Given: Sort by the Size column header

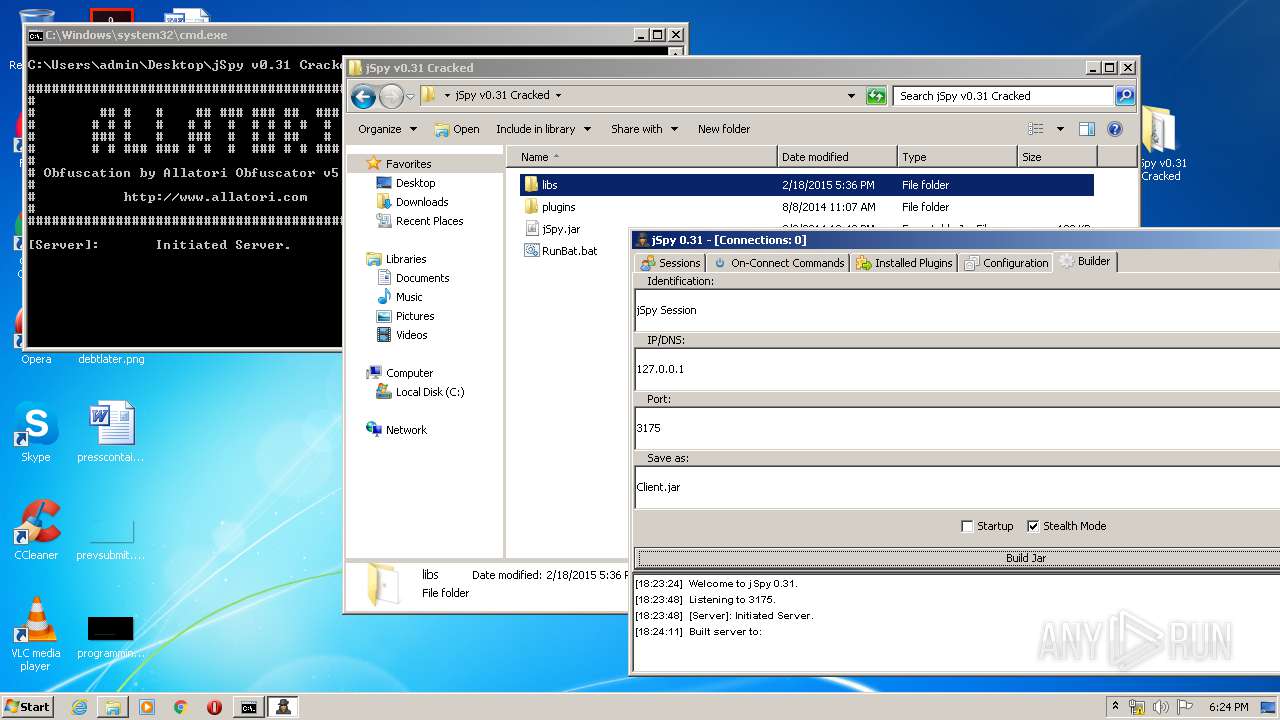Looking at the screenshot, I should [x=1057, y=157].
